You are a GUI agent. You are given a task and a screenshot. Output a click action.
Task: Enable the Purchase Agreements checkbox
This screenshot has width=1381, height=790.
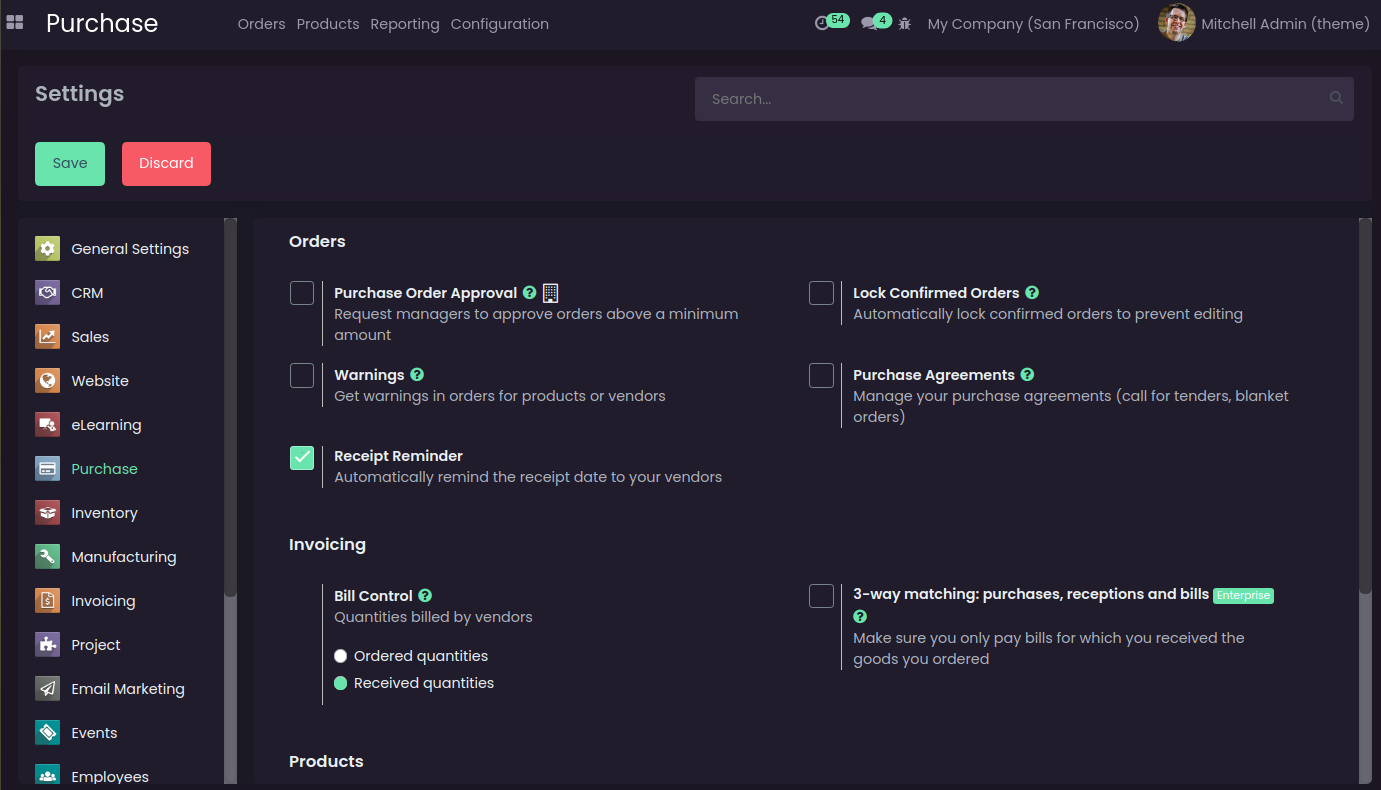(821, 375)
